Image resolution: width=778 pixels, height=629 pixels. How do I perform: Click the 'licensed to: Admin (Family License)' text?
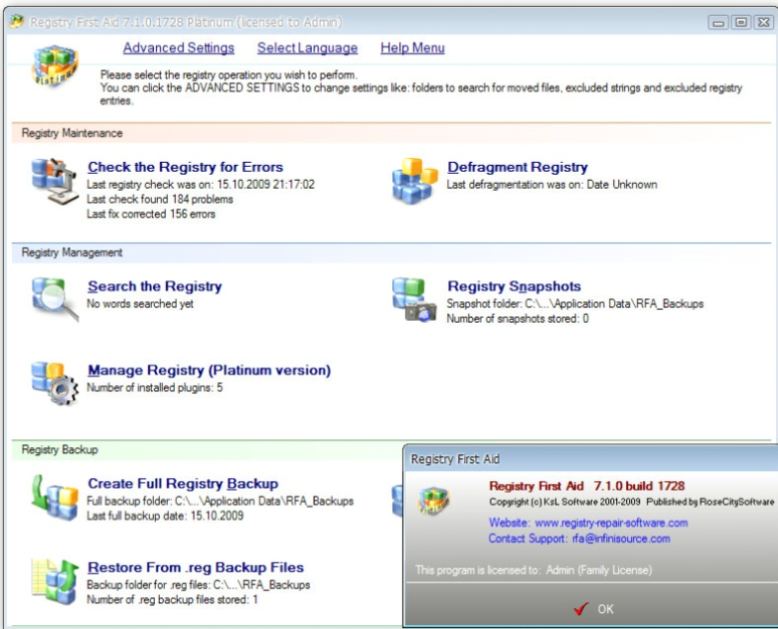point(533,570)
